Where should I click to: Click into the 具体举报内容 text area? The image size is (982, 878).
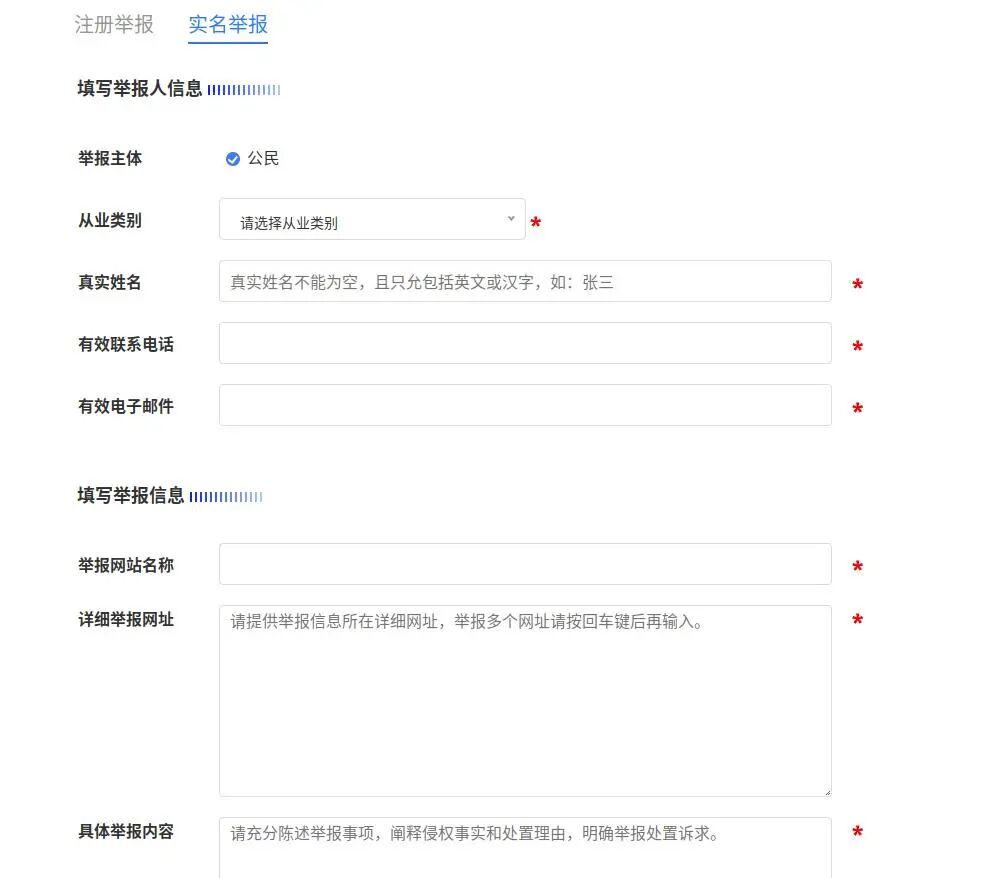click(525, 848)
